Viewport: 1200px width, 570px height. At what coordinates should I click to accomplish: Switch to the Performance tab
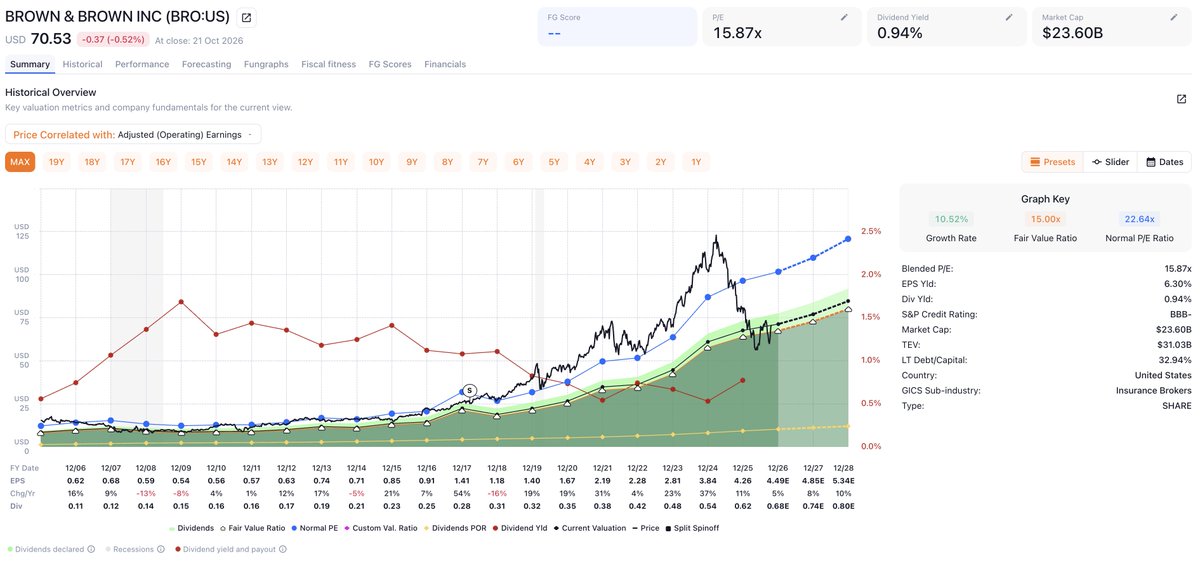(x=142, y=64)
